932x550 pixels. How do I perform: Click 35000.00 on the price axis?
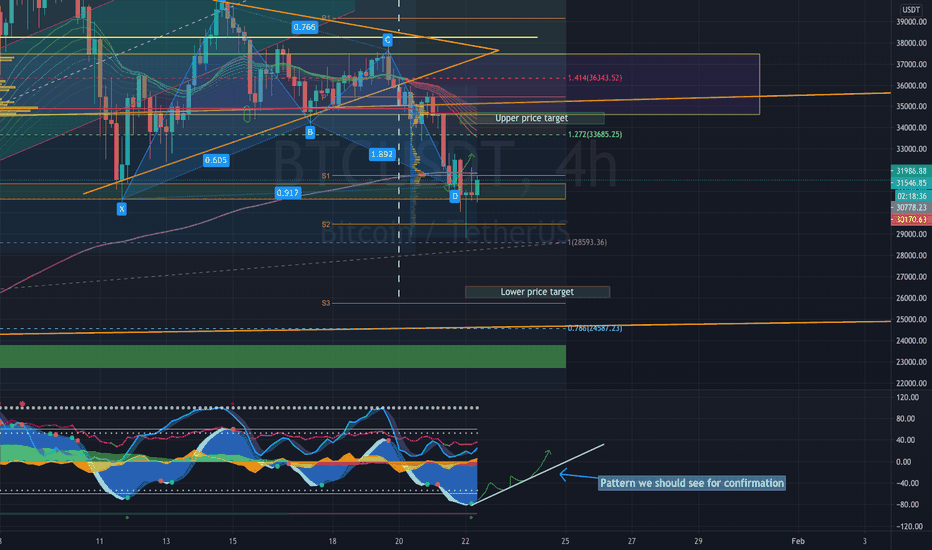tap(911, 107)
